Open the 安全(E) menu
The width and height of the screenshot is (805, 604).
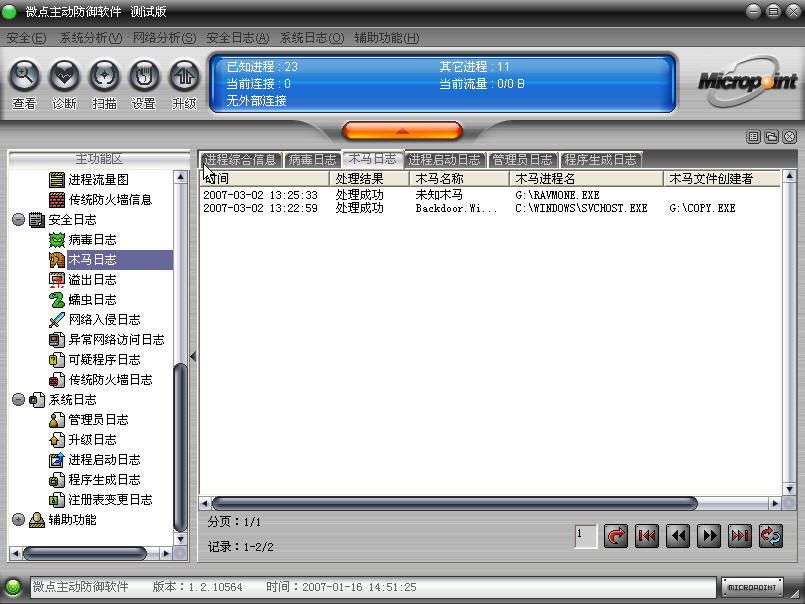26,38
